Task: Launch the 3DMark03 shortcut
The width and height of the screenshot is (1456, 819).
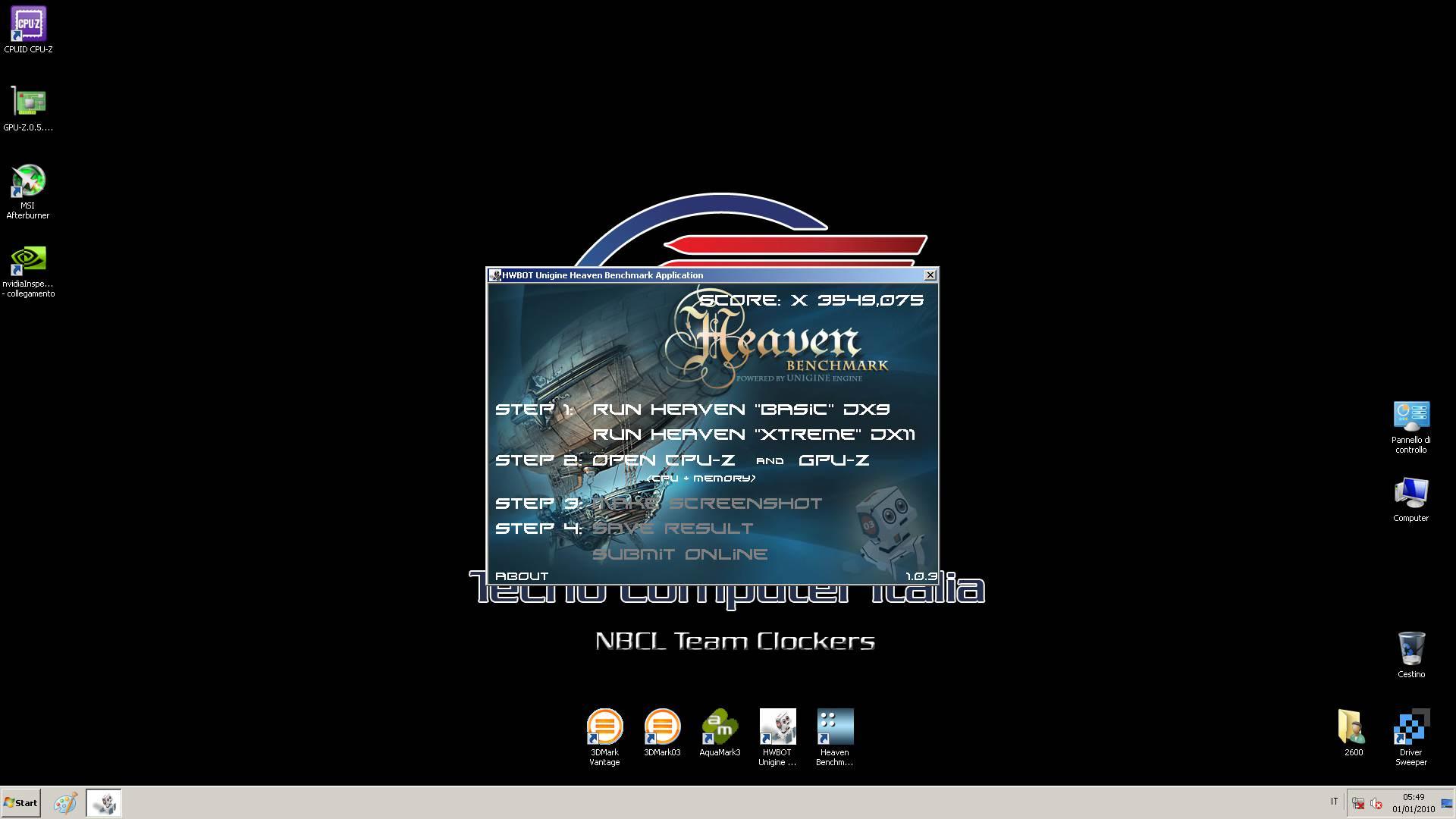Action: pos(662,733)
